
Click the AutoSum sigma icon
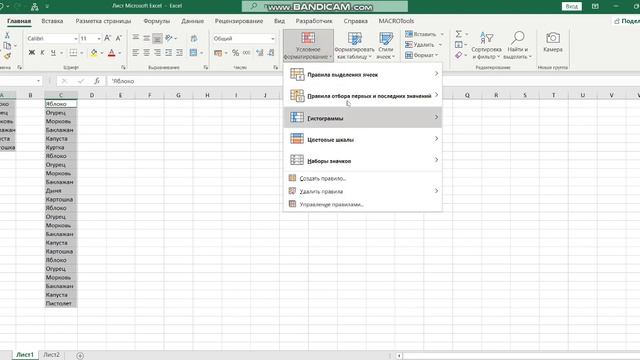coord(459,34)
